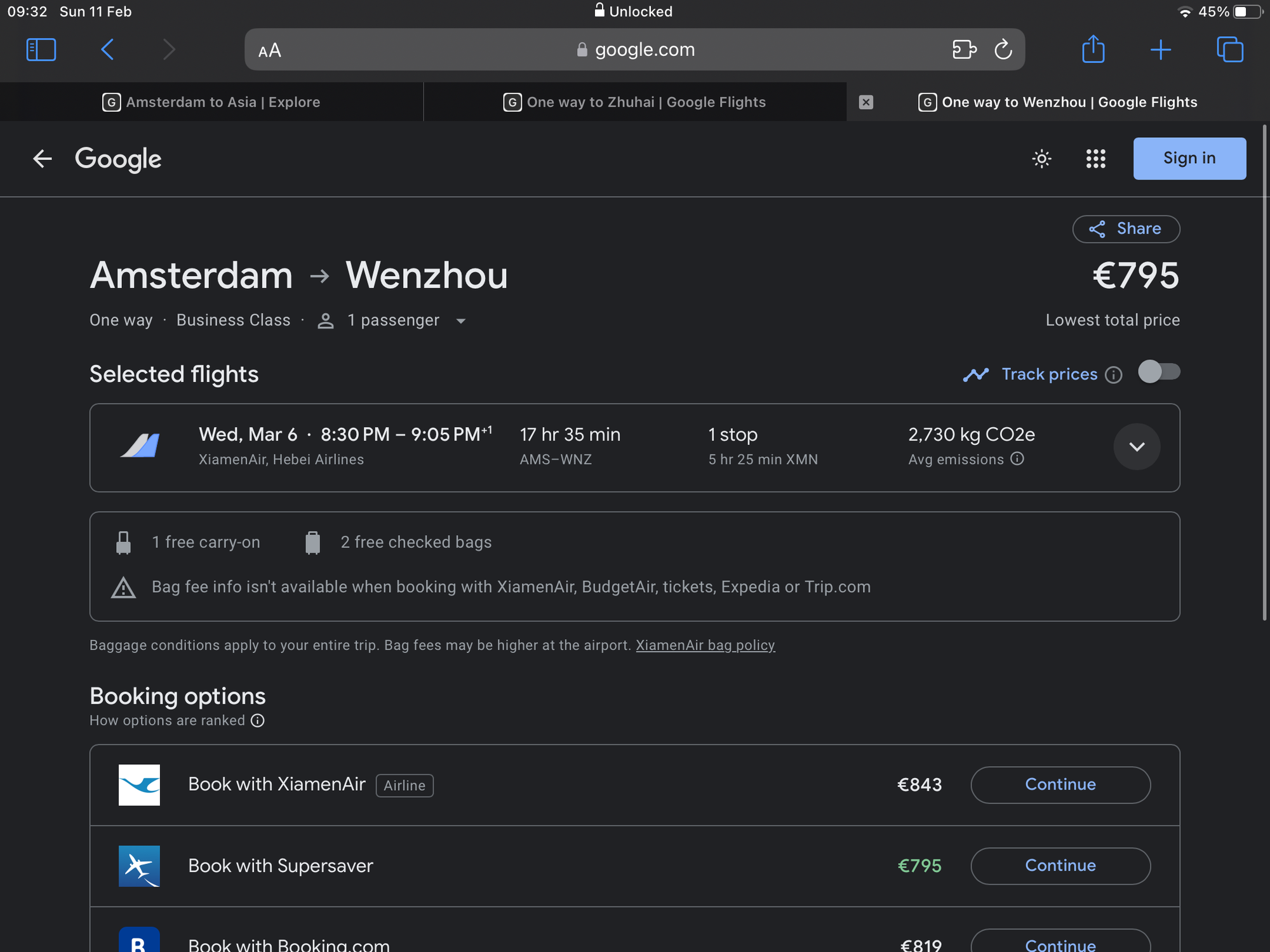
Task: Switch to the Amsterdam to Asia Explore tab
Action: (x=211, y=102)
